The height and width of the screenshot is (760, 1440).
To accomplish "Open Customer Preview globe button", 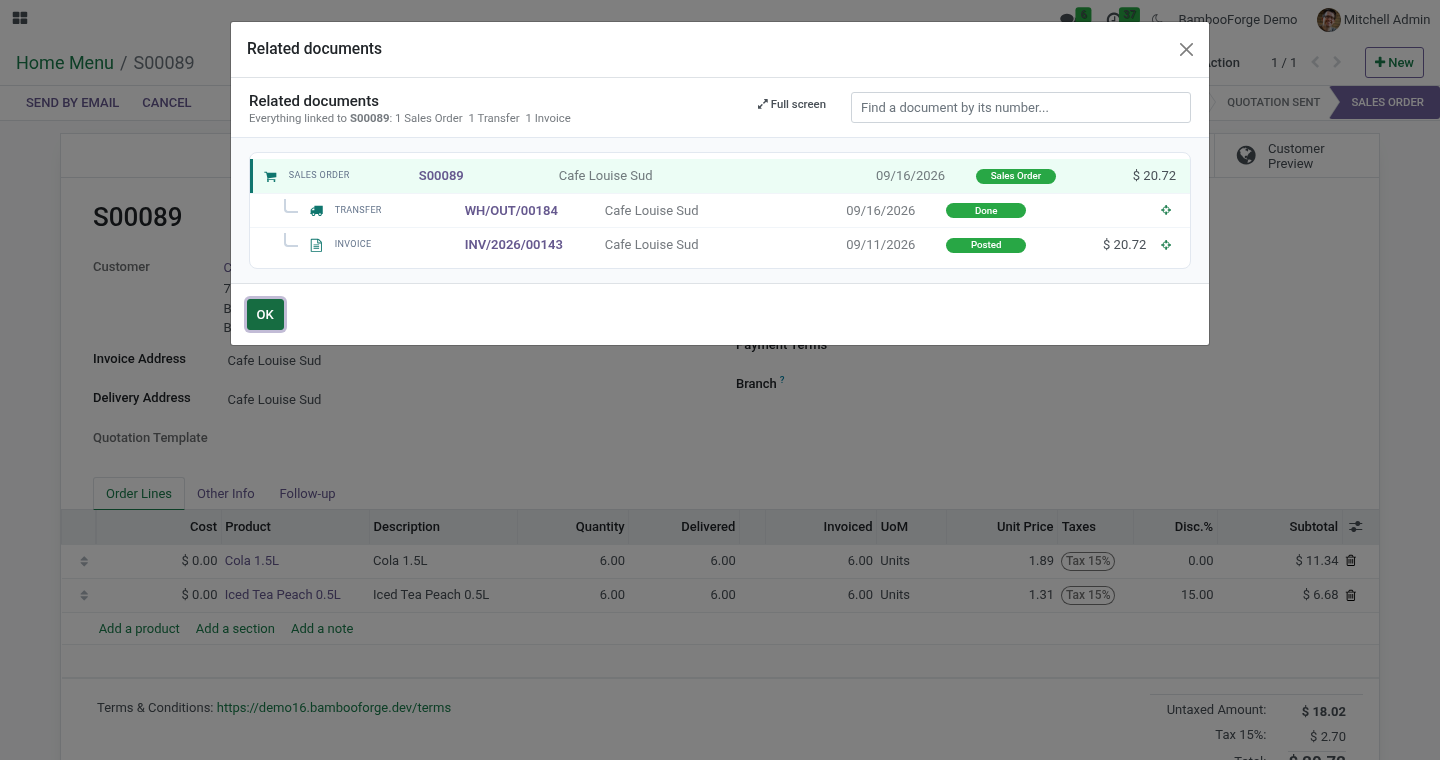I will [1296, 156].
